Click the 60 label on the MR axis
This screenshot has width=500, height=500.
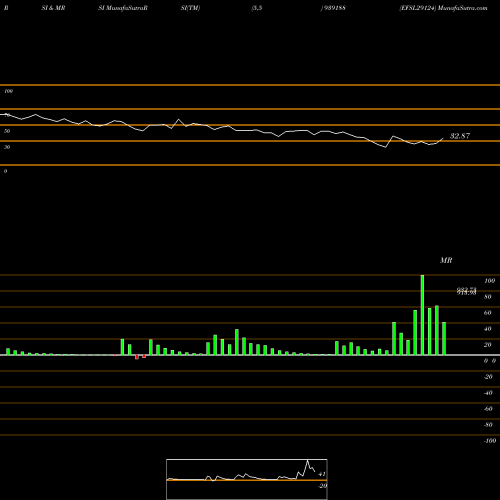click(488, 313)
